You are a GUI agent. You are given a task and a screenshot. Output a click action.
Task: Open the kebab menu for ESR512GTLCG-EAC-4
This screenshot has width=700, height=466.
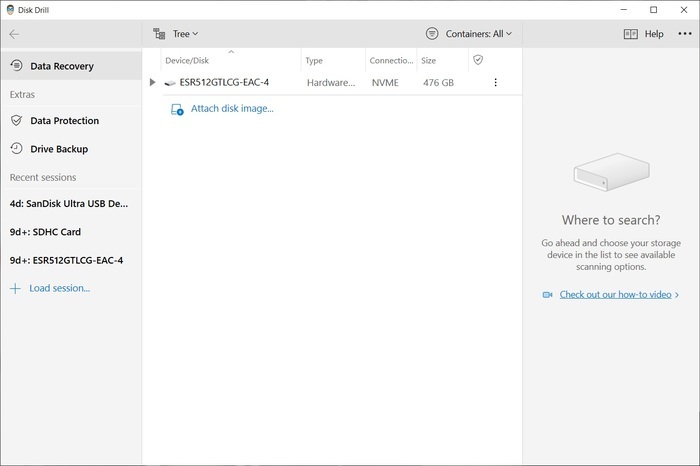pyautogui.click(x=496, y=82)
